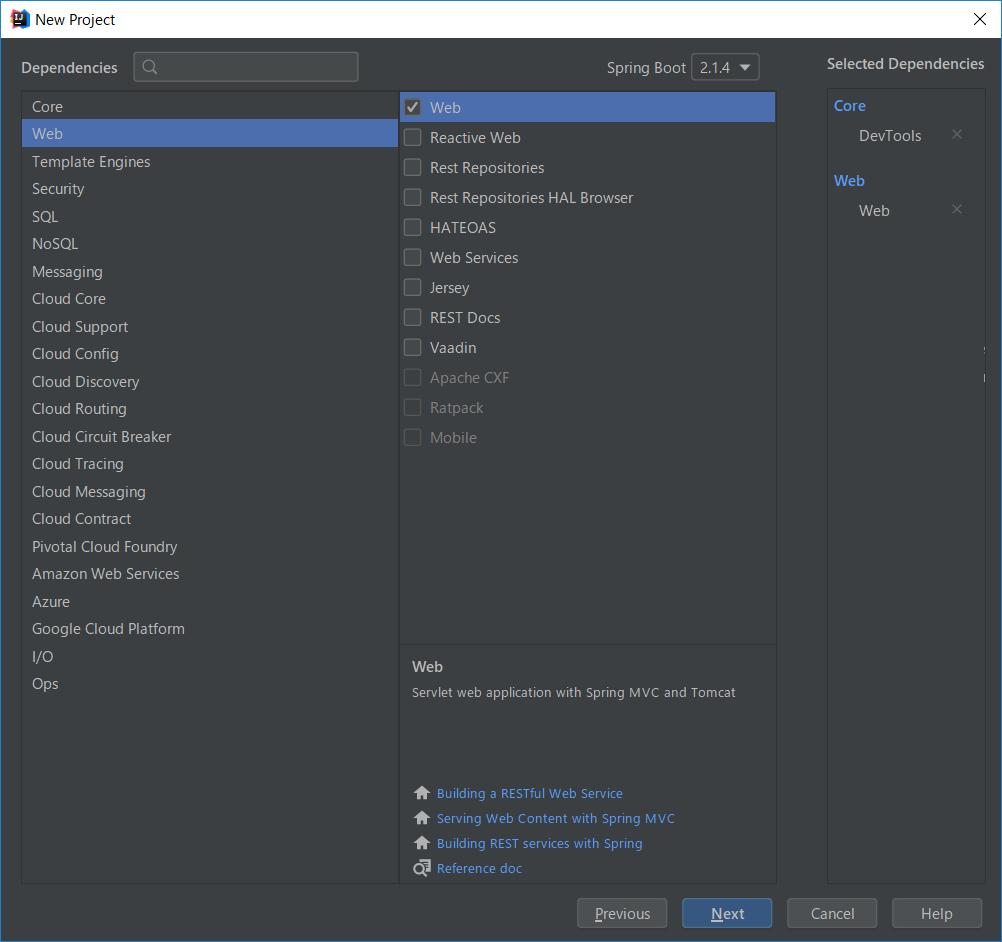Open Serving Web Content with Spring MVC link
The width and height of the screenshot is (1002, 942).
[x=555, y=818]
